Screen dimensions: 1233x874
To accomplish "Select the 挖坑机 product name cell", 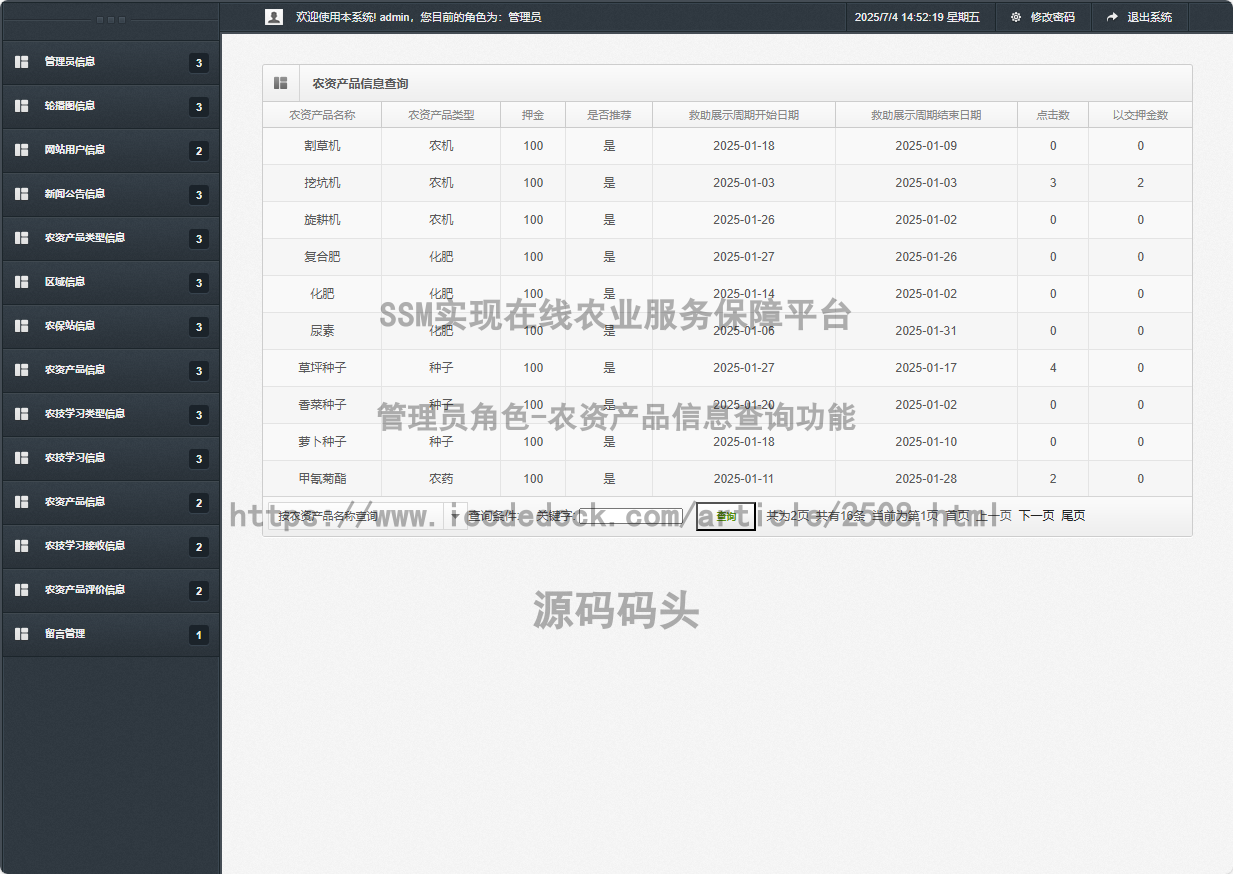I will point(322,183).
